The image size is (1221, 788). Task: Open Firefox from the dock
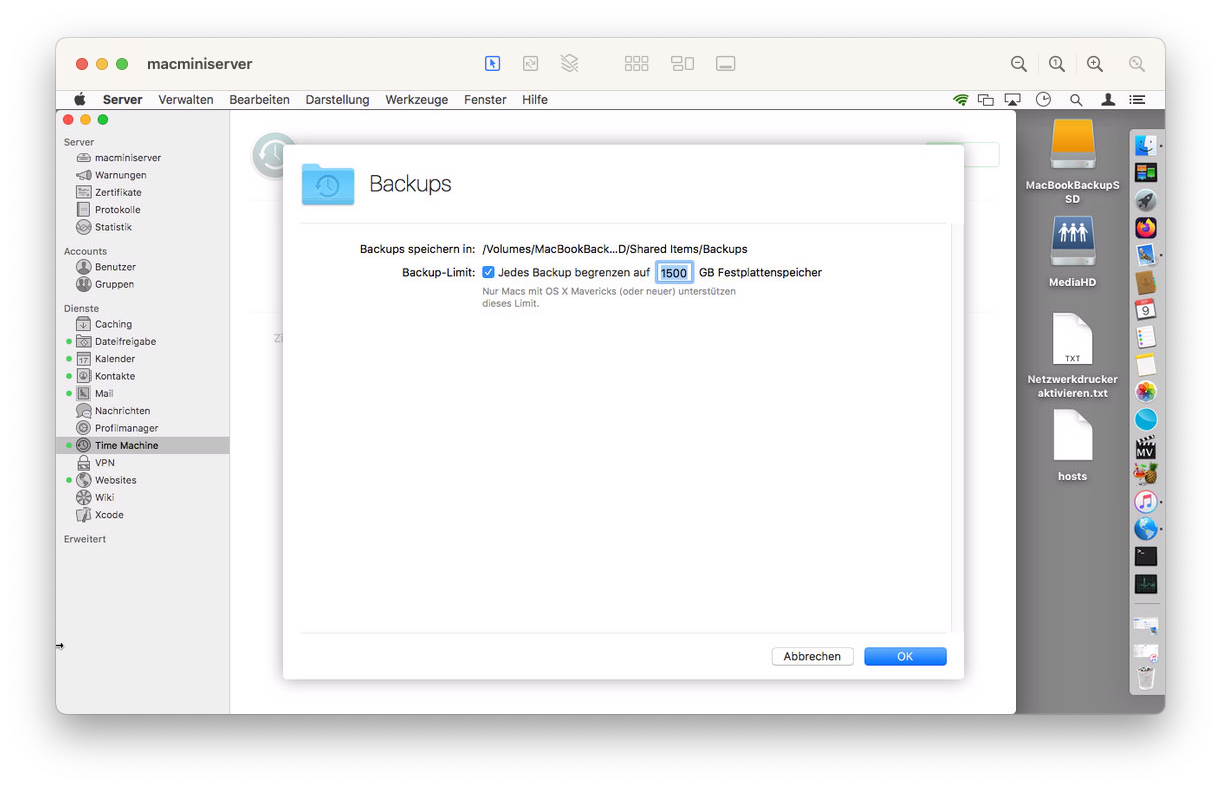pyautogui.click(x=1146, y=228)
